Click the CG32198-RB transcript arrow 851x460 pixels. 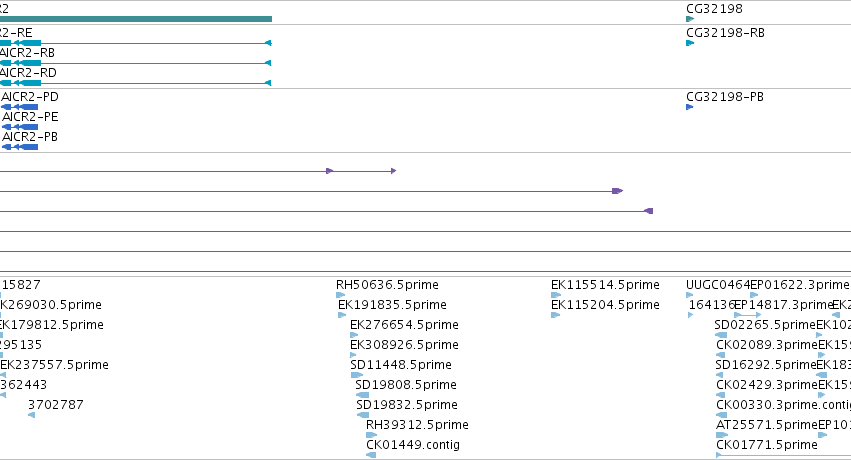click(690, 43)
